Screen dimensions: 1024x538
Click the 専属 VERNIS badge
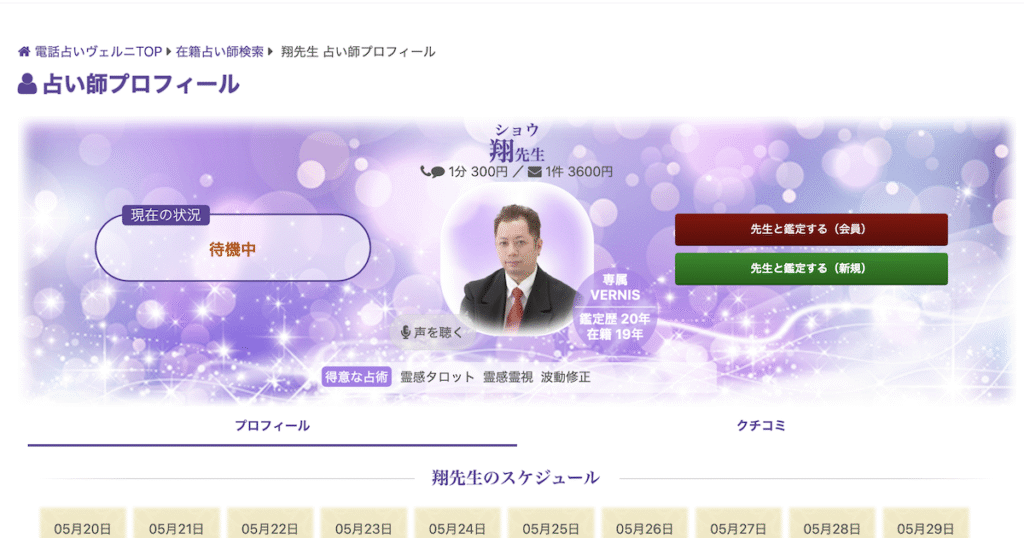tap(615, 287)
